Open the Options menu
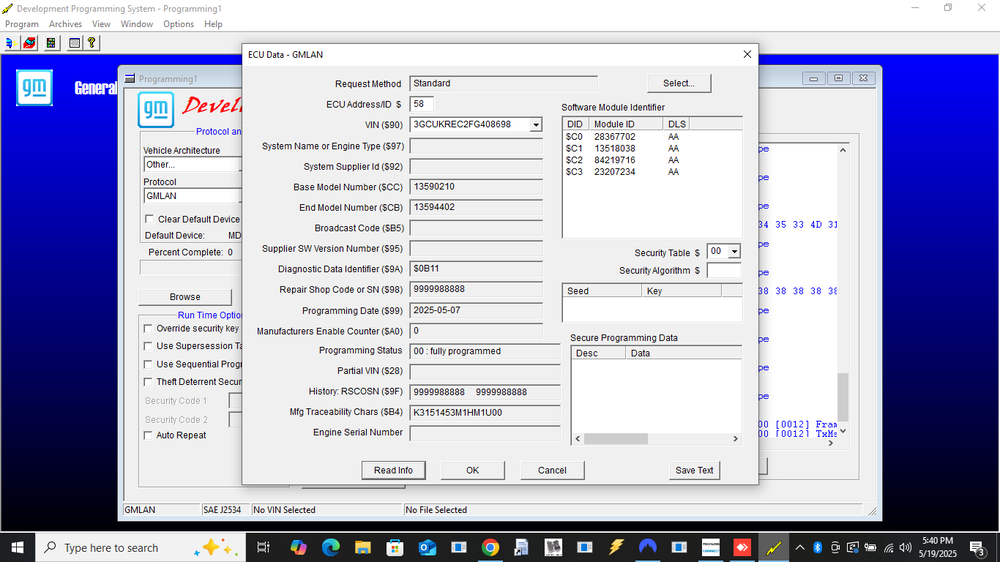This screenshot has width=1000, height=562. tap(178, 24)
